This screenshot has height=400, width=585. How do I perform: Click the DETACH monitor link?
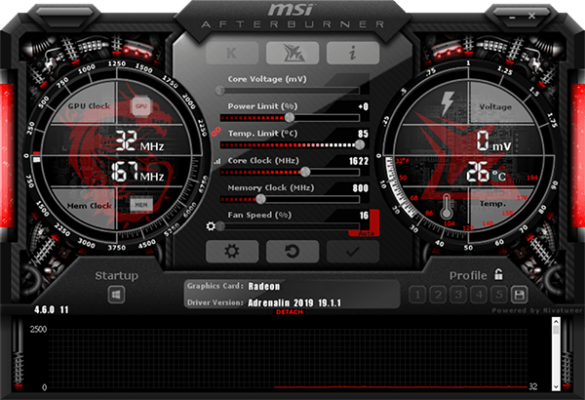(290, 312)
